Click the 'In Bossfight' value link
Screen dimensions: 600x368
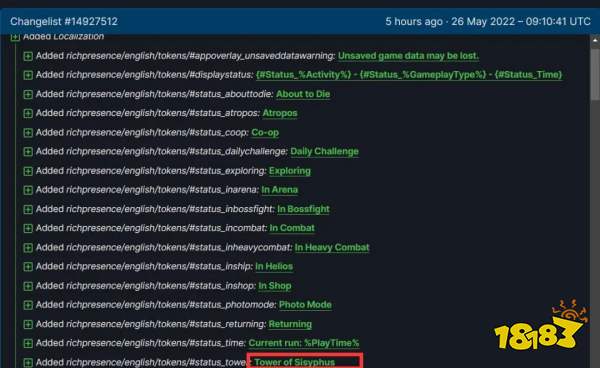[x=303, y=209]
